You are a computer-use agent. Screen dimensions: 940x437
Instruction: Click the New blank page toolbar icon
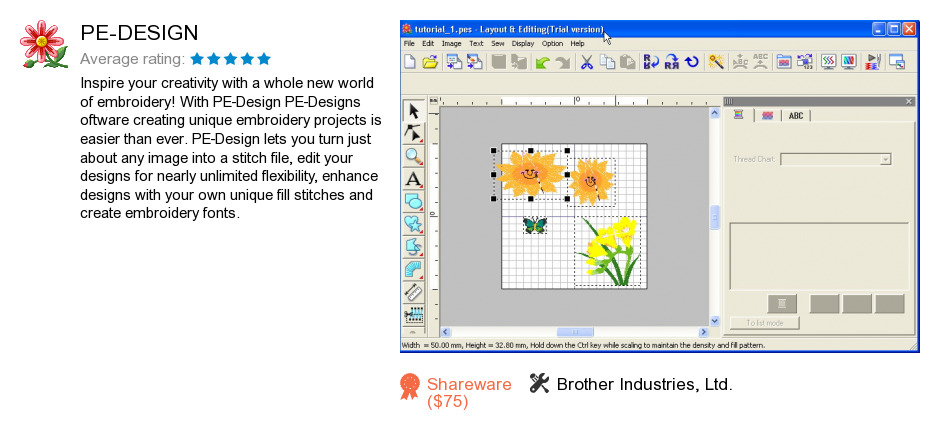click(x=410, y=62)
